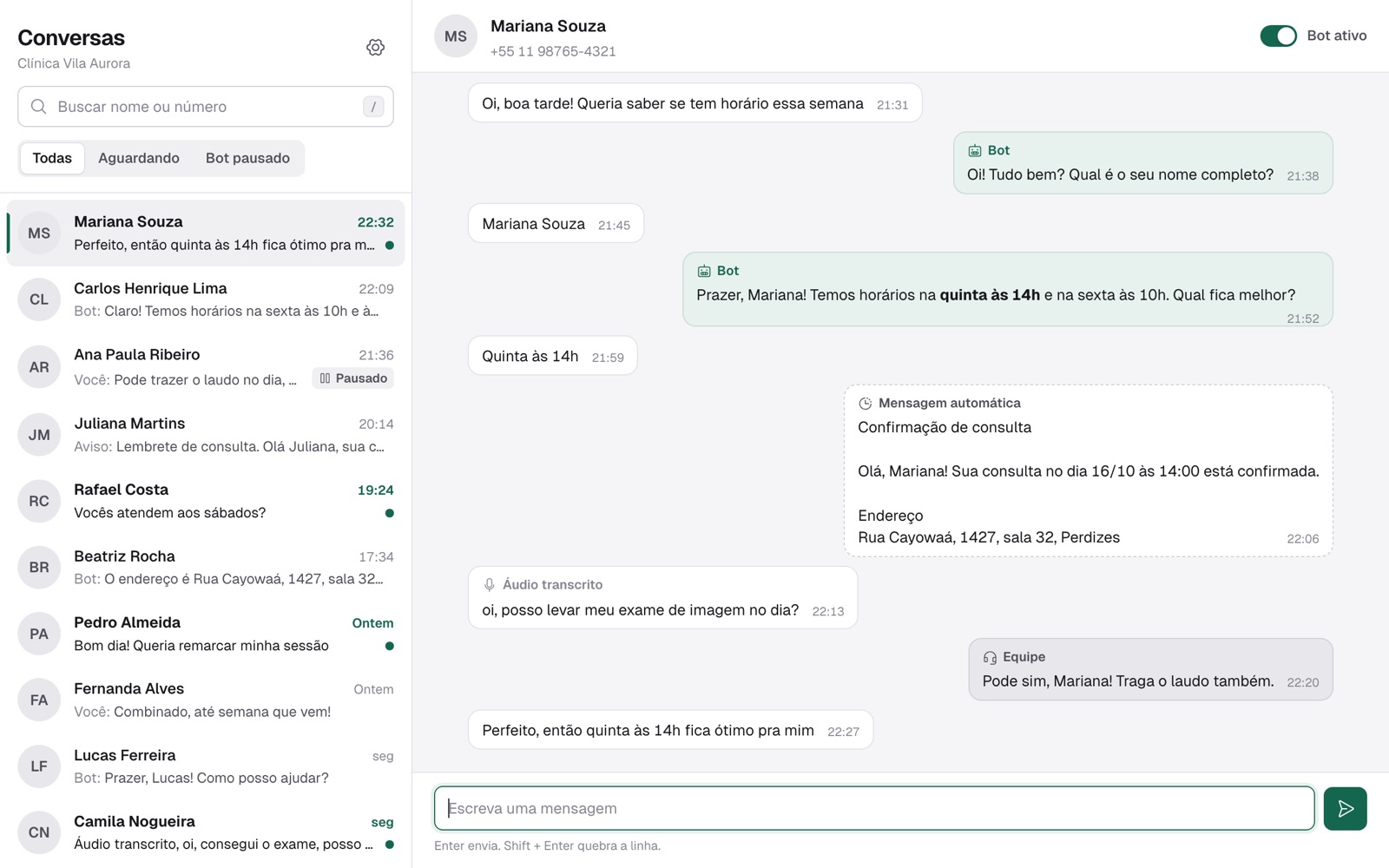Switch to the Aguardando tab
This screenshot has height=868, width=1389.
coord(139,158)
